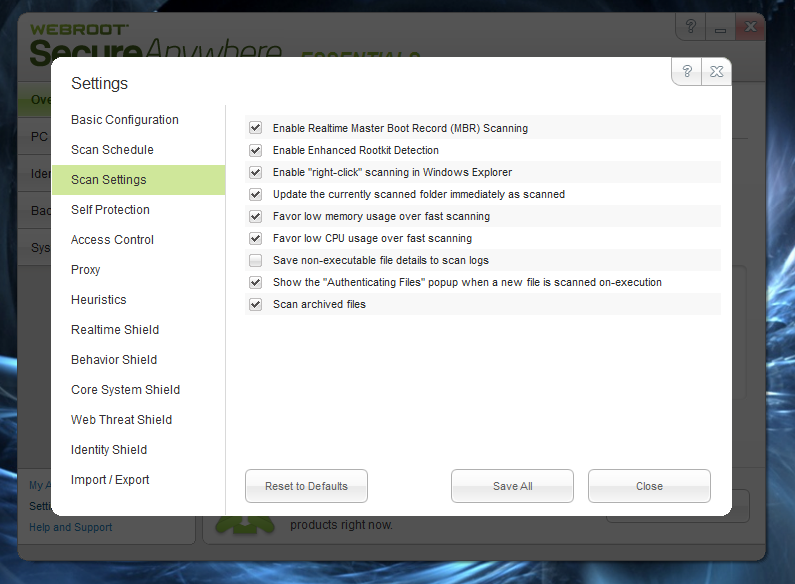The image size is (795, 584).
Task: Open Help and Support link in main window
Action: [x=70, y=527]
